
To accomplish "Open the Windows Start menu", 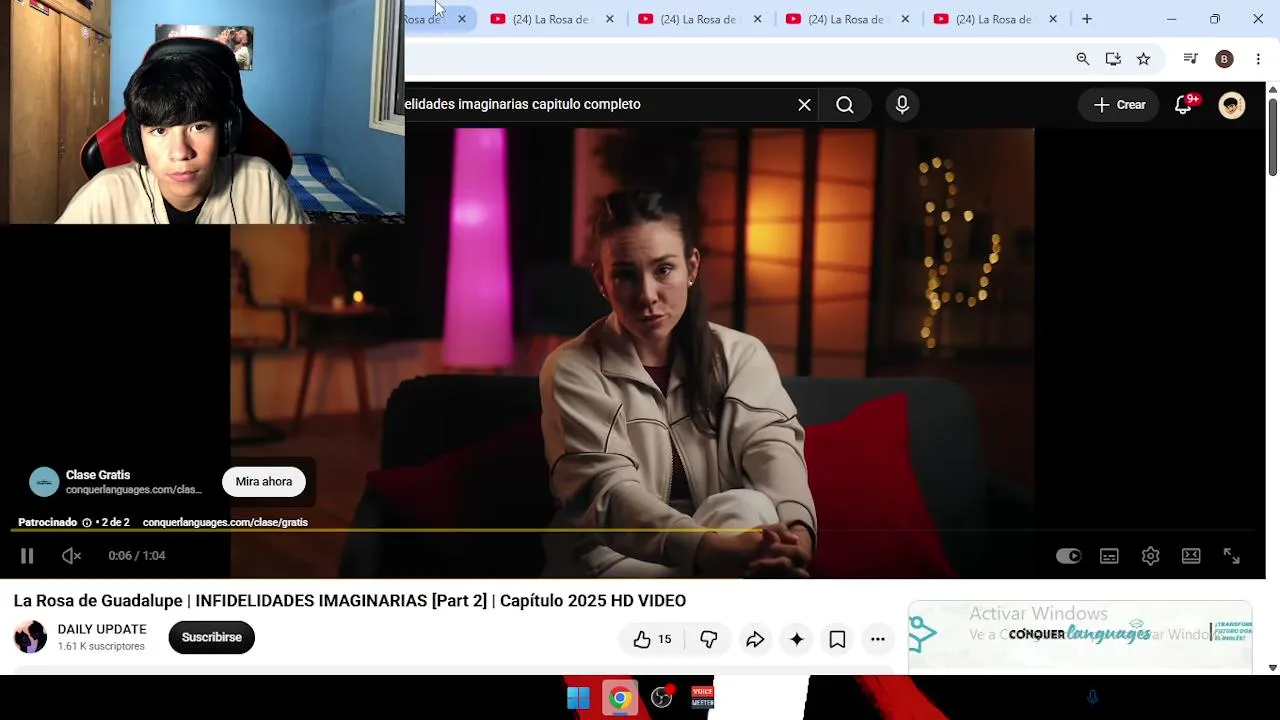I will (578, 698).
